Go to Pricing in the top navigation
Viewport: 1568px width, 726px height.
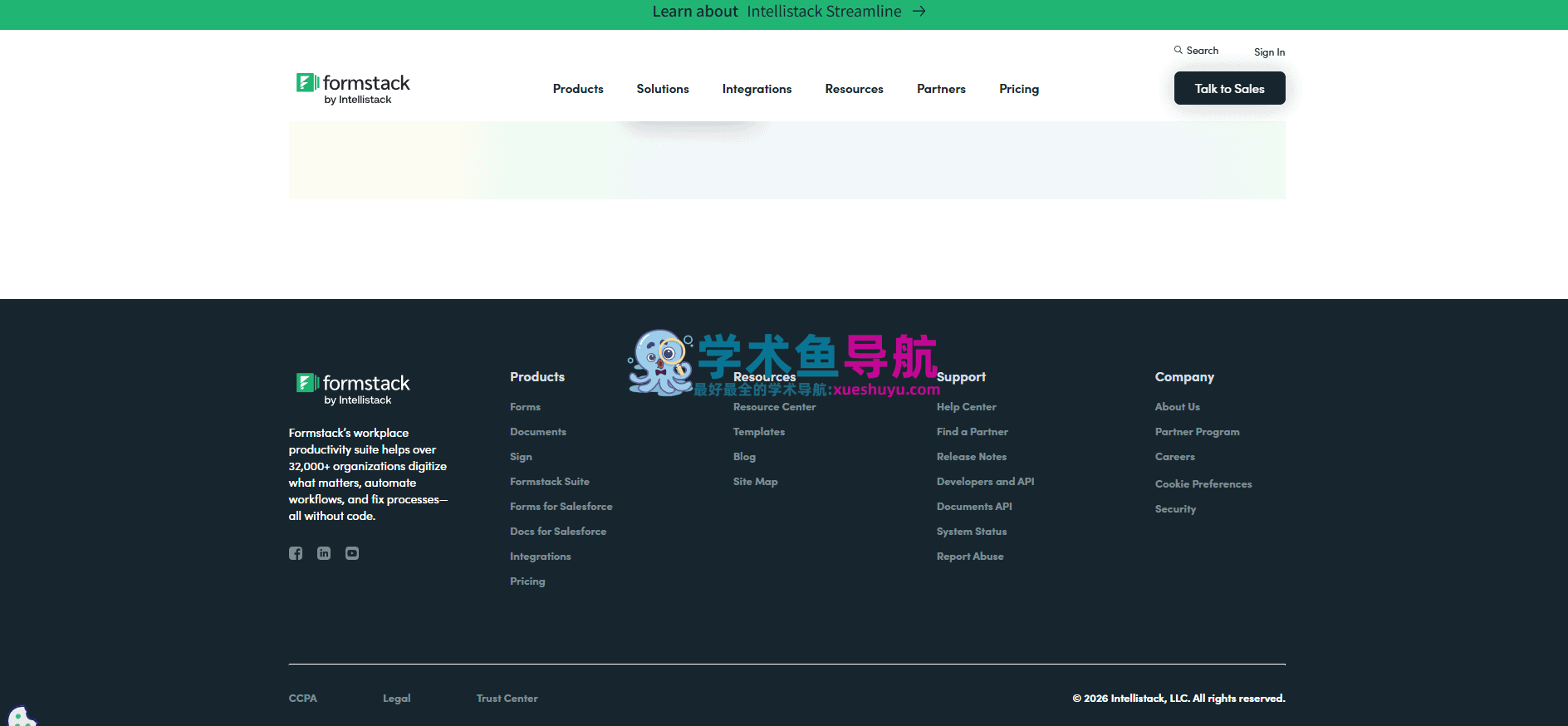(1019, 89)
